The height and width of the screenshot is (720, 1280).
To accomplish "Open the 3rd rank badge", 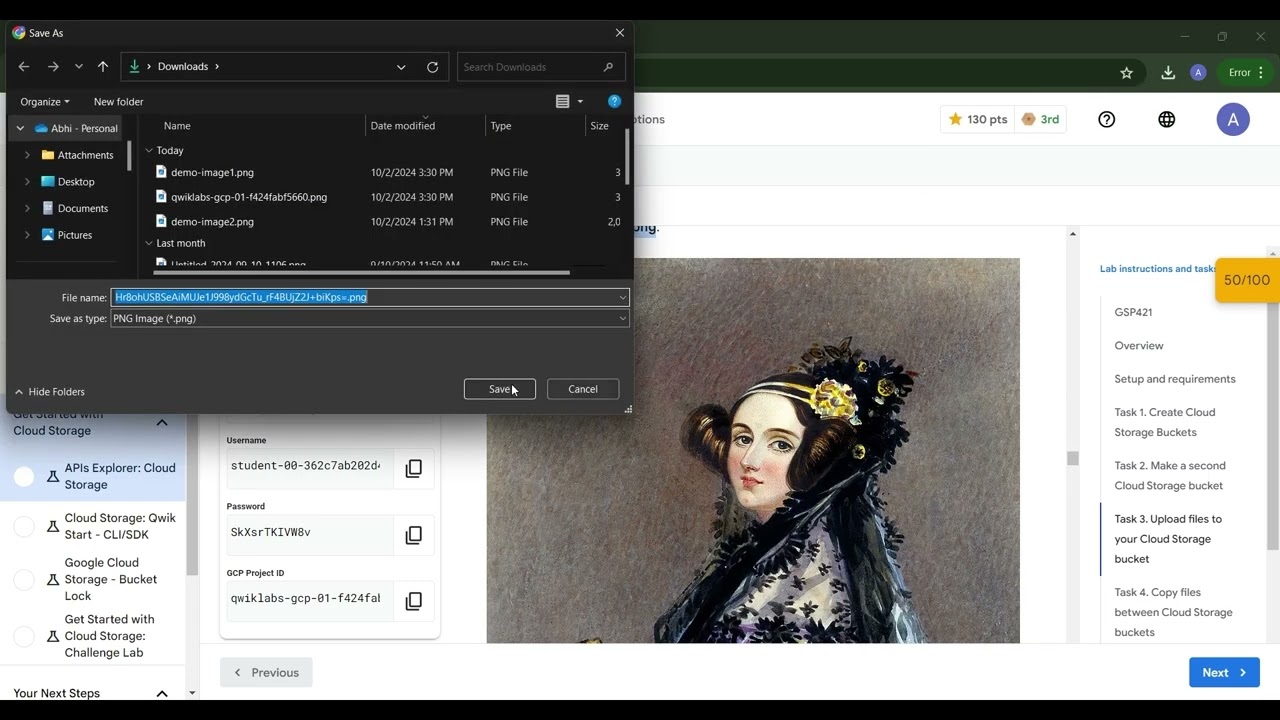I will 1040,119.
